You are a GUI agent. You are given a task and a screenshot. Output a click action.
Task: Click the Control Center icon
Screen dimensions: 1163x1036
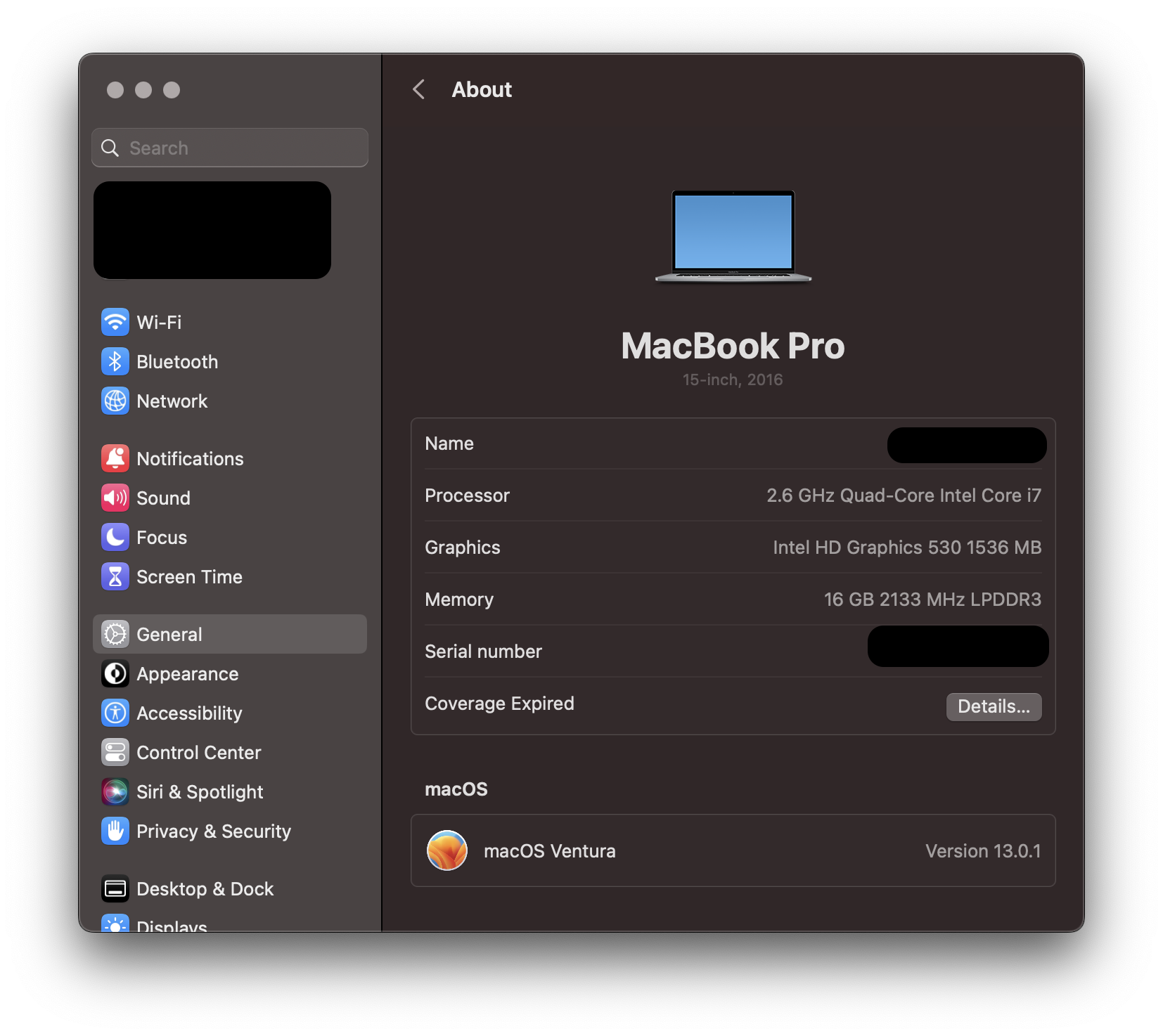click(x=115, y=753)
